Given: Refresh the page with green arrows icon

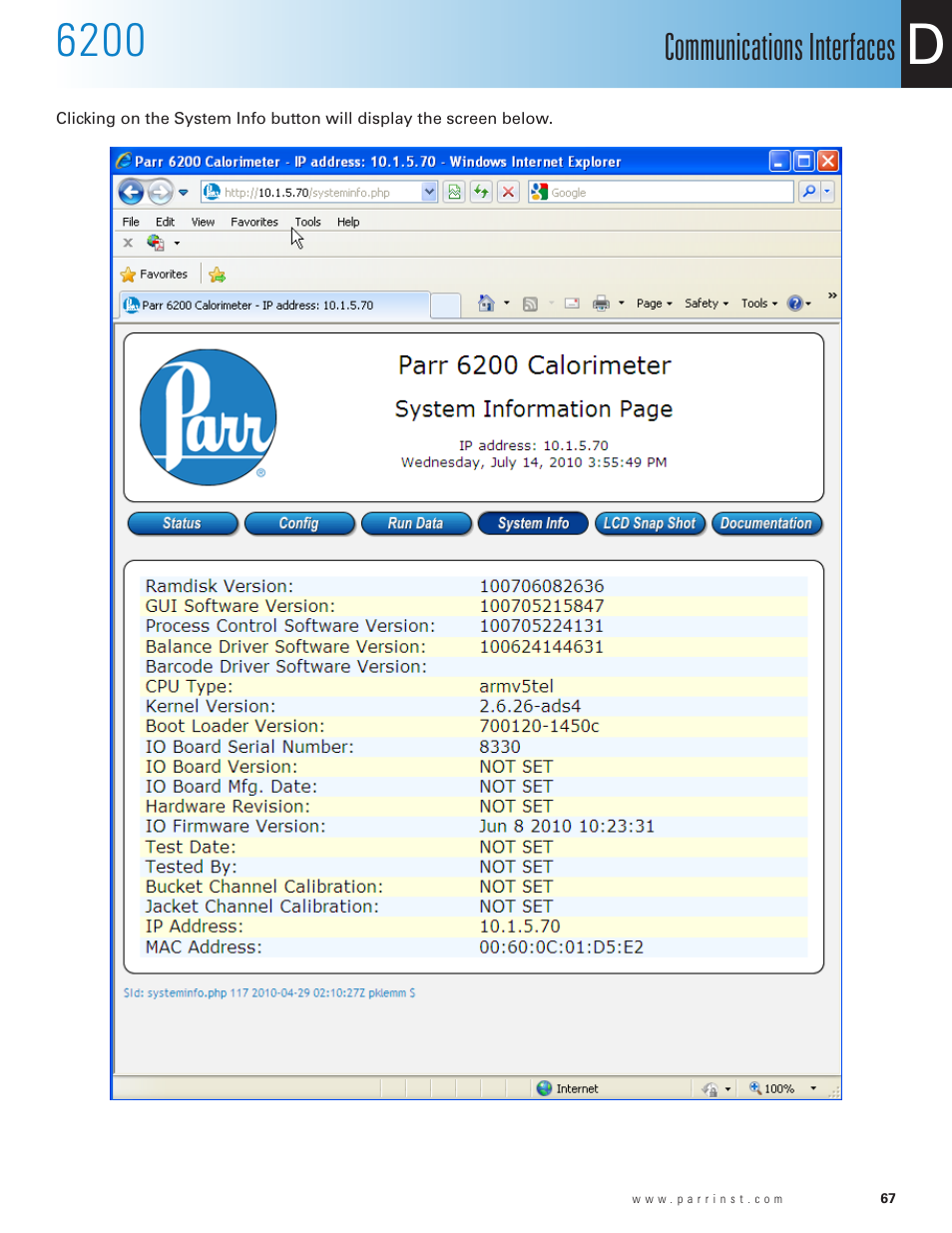Looking at the screenshot, I should 482,192.
